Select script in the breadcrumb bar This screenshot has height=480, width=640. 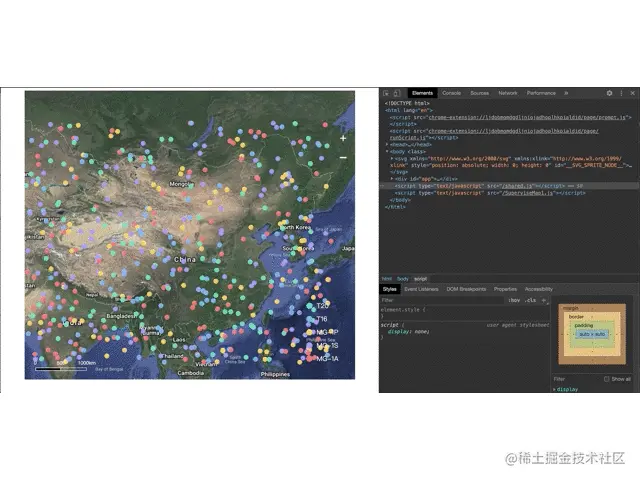click(420, 279)
